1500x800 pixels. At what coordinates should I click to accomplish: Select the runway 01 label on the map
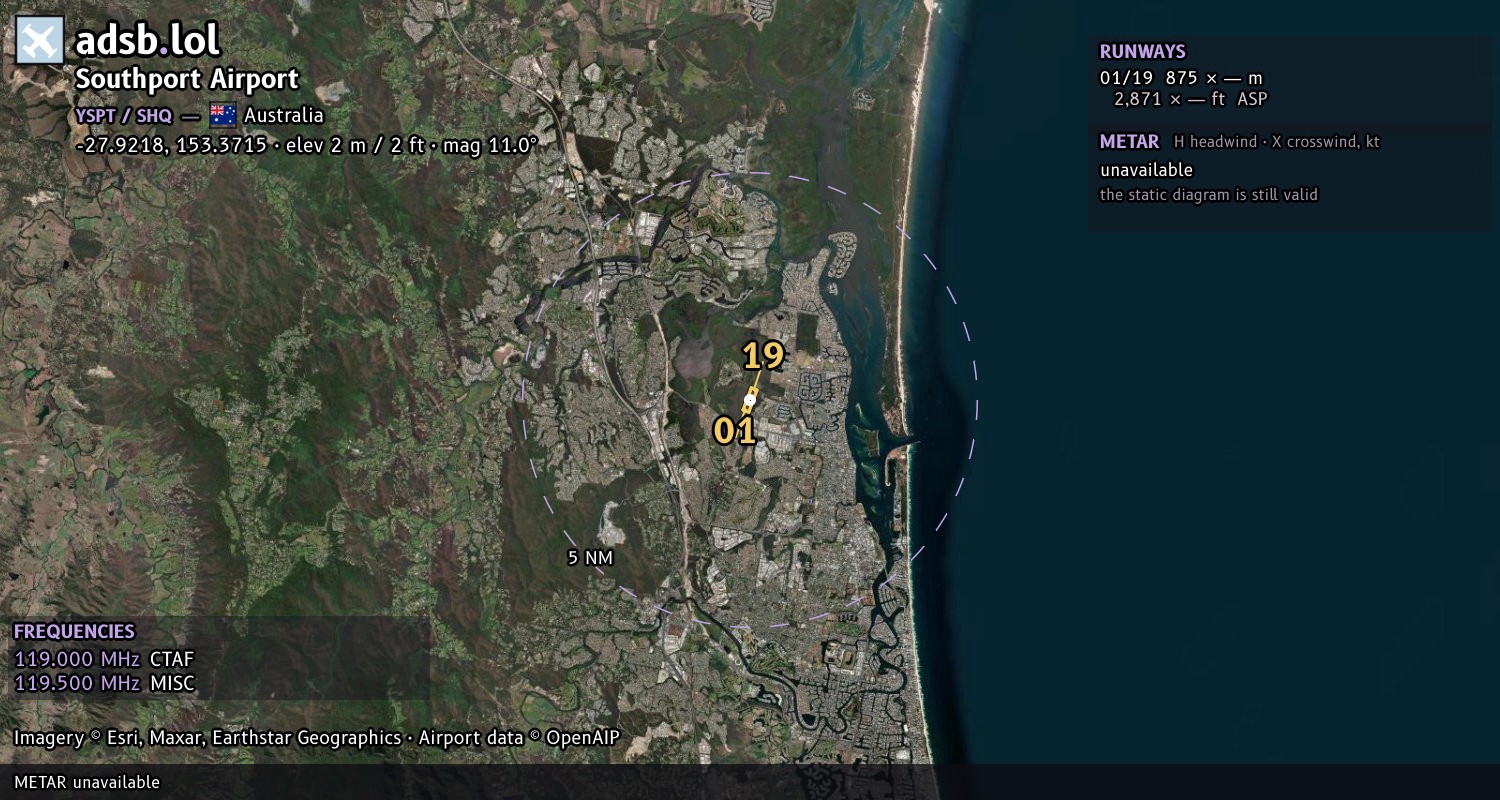(734, 431)
